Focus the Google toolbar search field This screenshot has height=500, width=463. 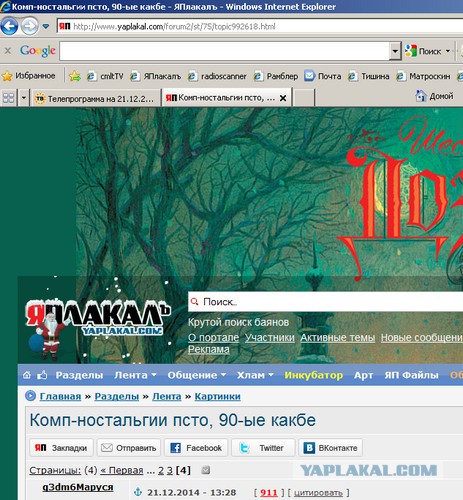(224, 51)
